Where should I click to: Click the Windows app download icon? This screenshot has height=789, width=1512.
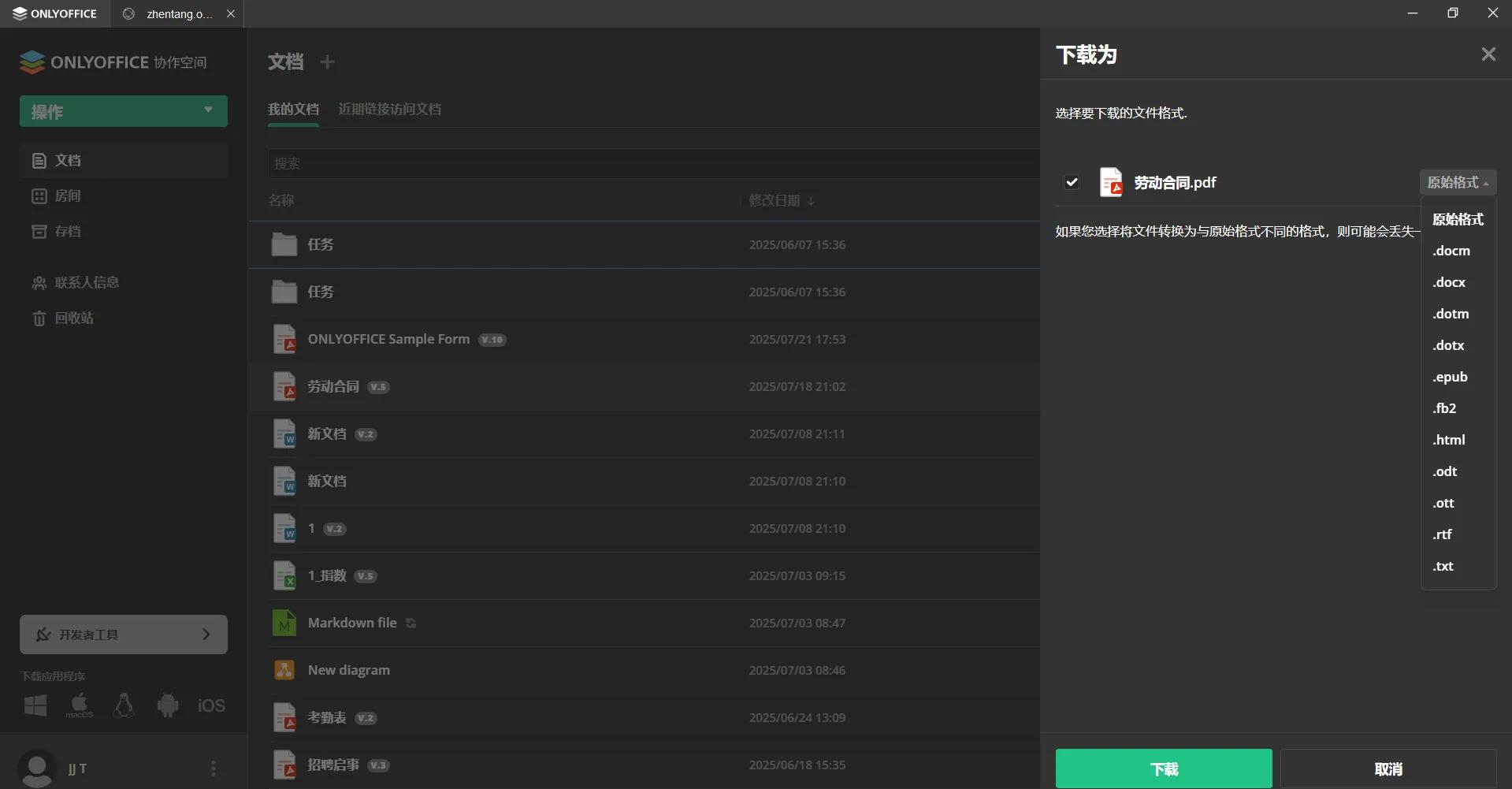pos(35,705)
